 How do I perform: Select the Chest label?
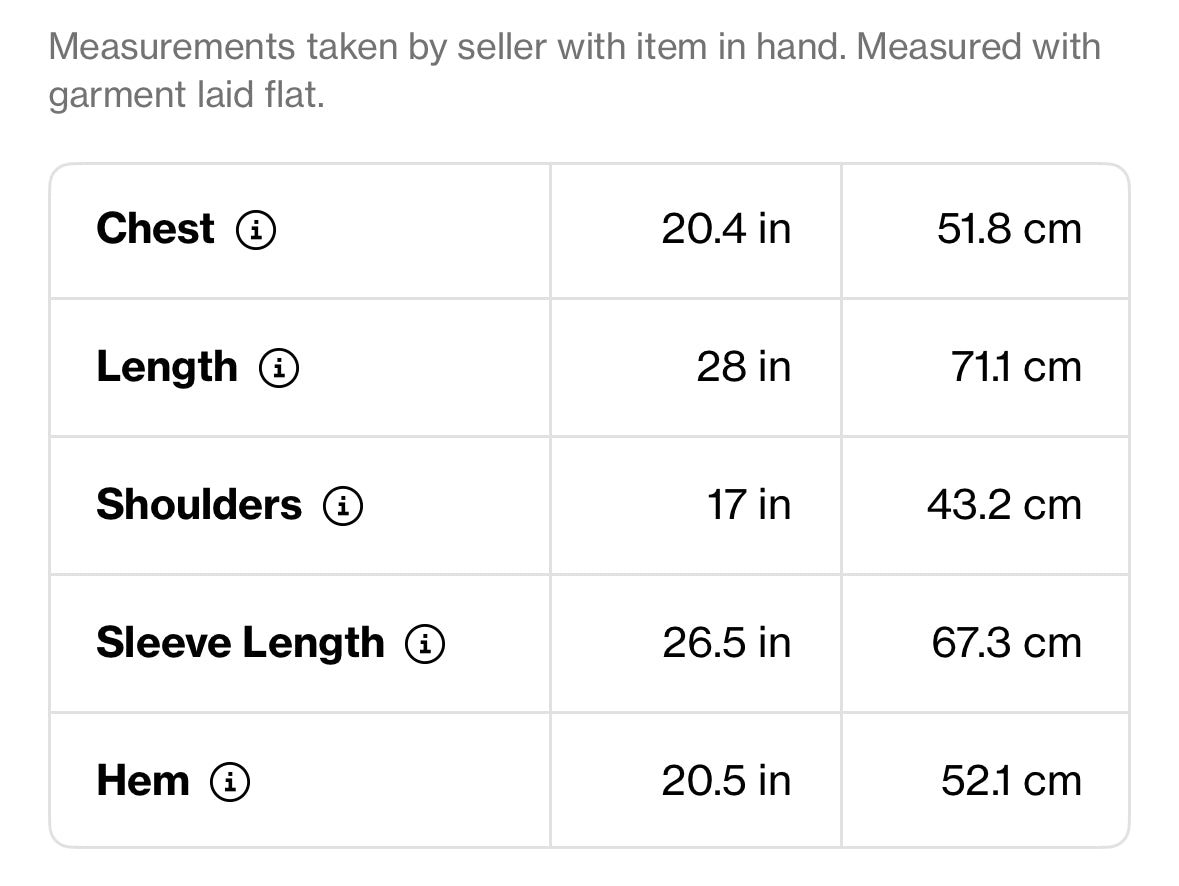click(156, 229)
